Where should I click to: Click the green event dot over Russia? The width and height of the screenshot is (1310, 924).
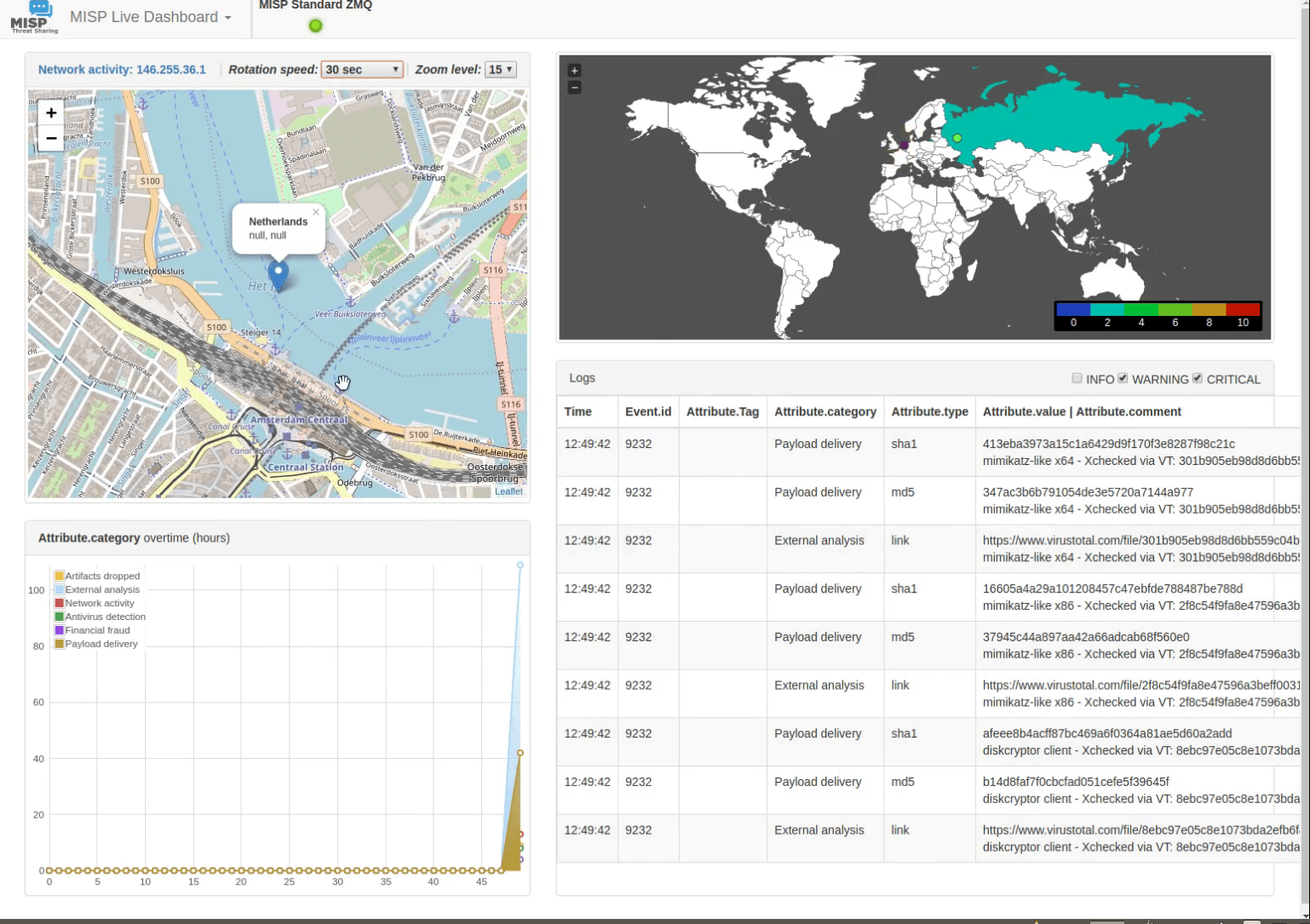[956, 136]
